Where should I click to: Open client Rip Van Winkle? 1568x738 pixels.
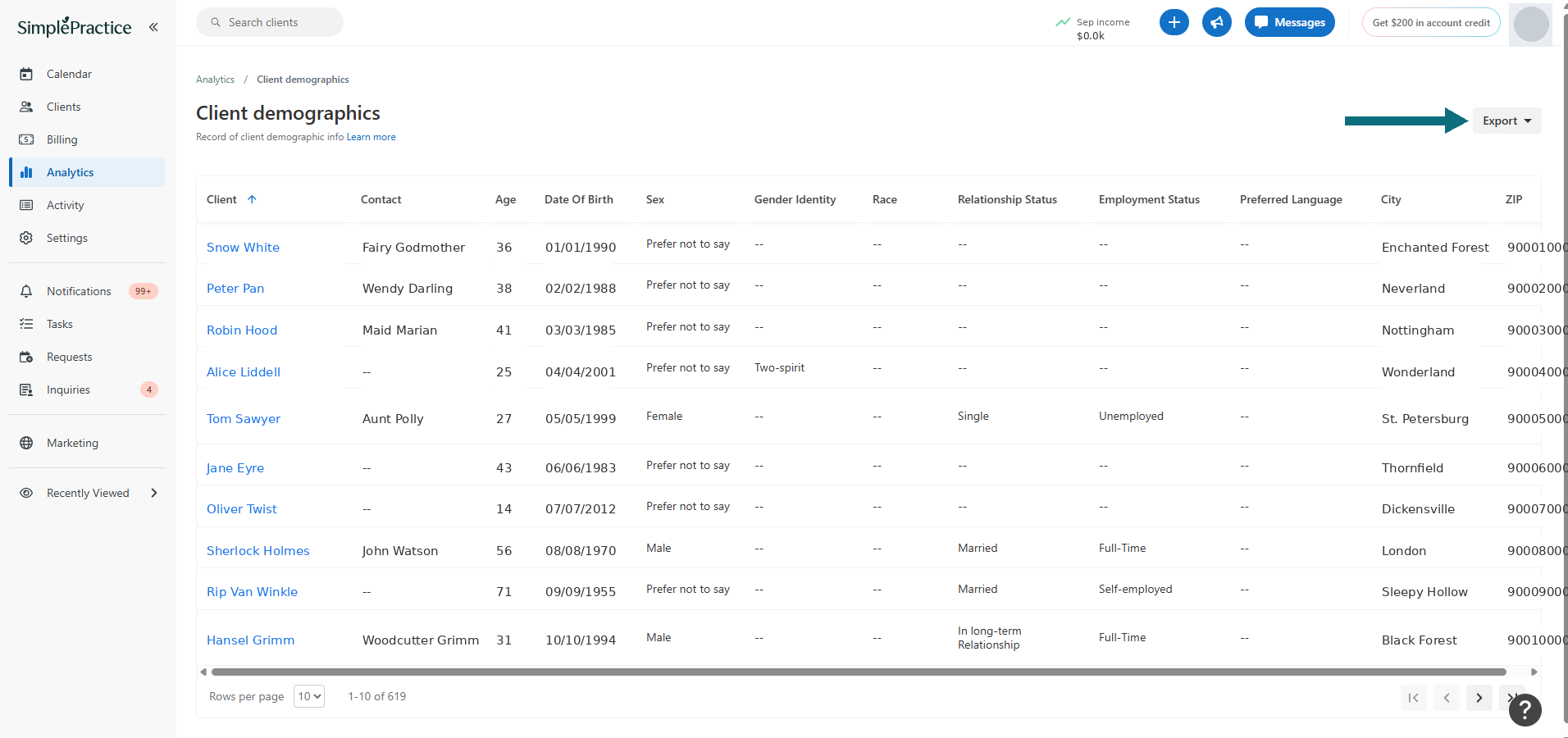pos(252,592)
